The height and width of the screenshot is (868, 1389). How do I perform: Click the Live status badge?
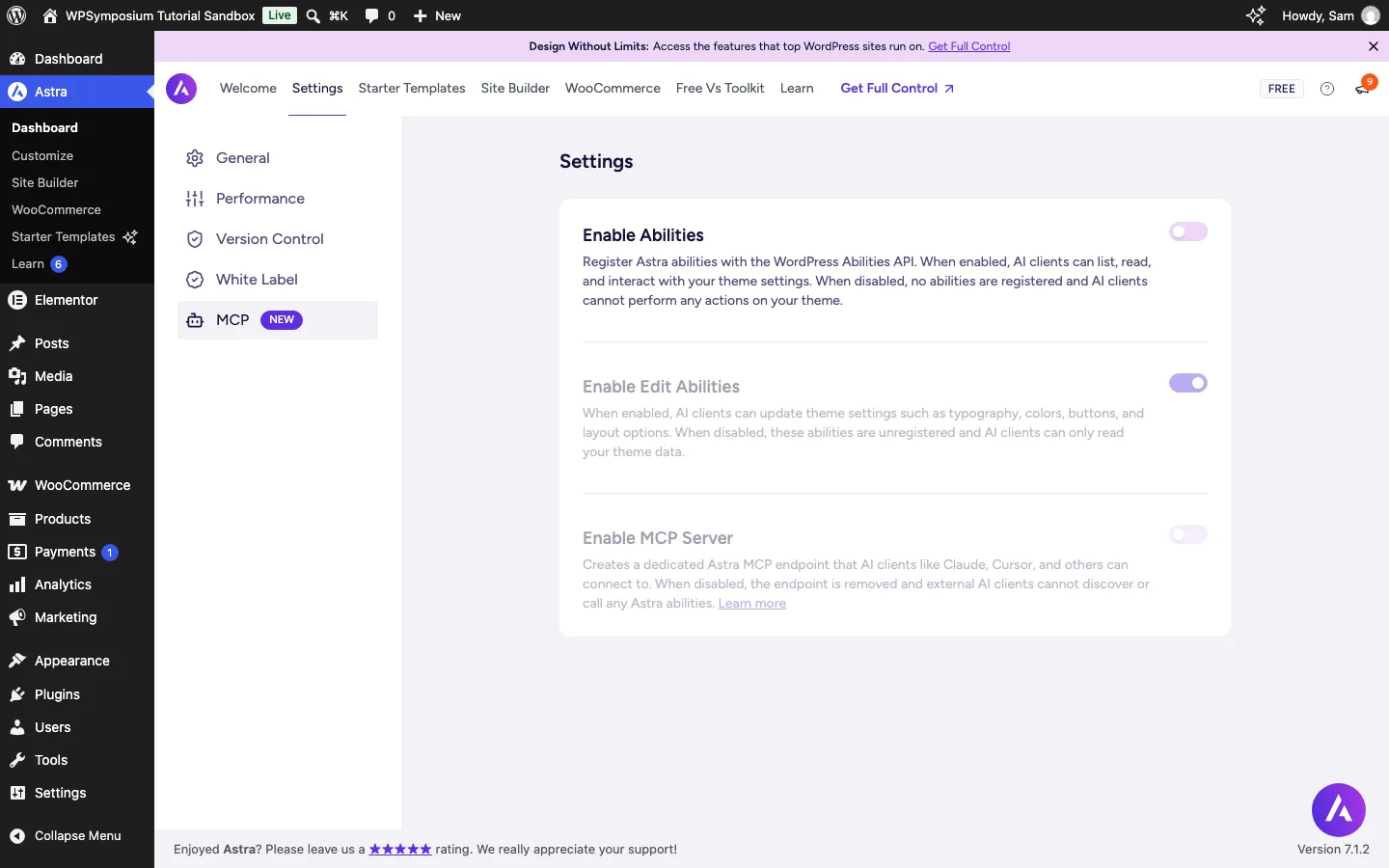[x=280, y=15]
